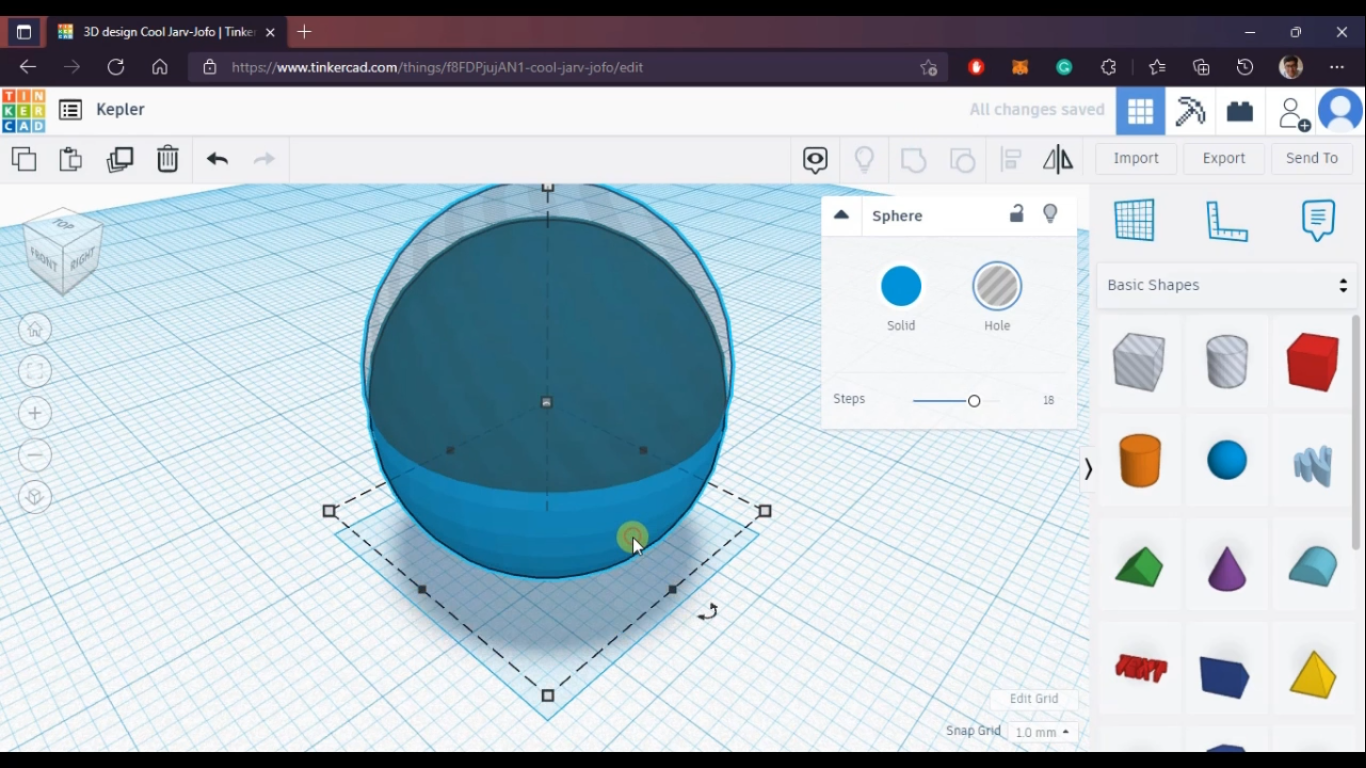Select the yellow Pyramid shape
1366x768 pixels.
point(1313,674)
